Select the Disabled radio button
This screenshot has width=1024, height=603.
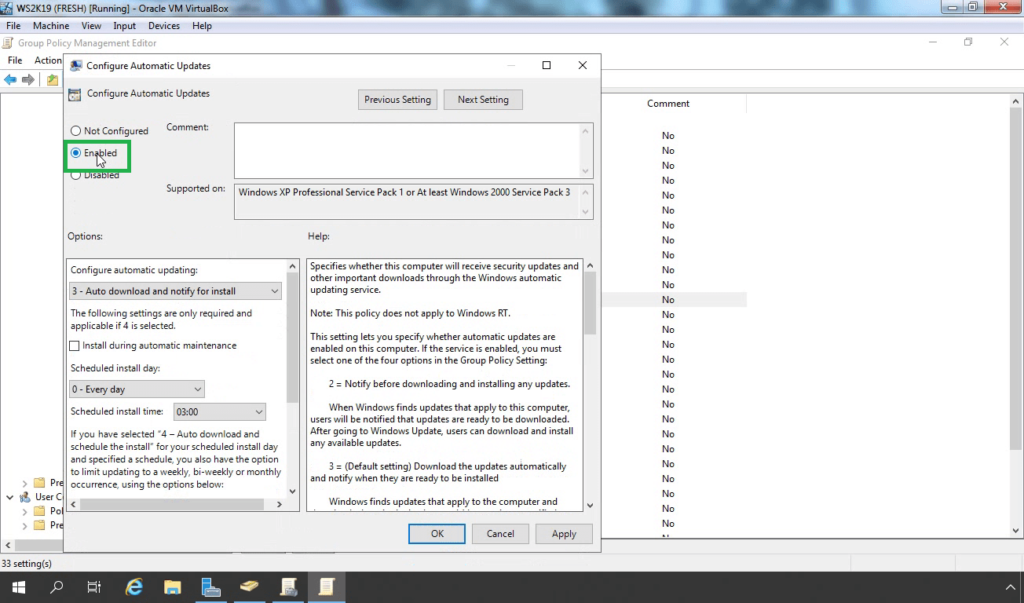(x=76, y=175)
